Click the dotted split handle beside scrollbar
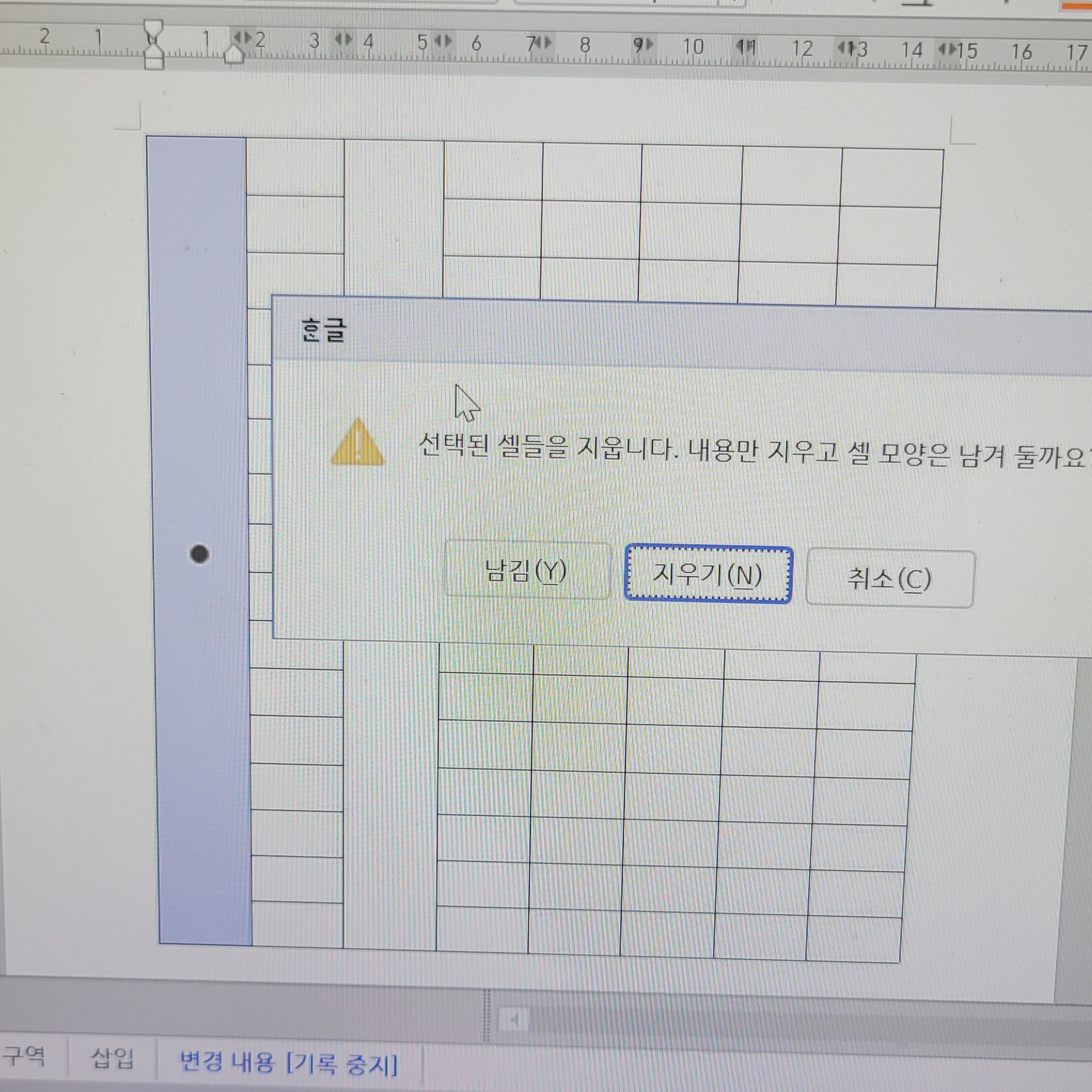 486,1016
